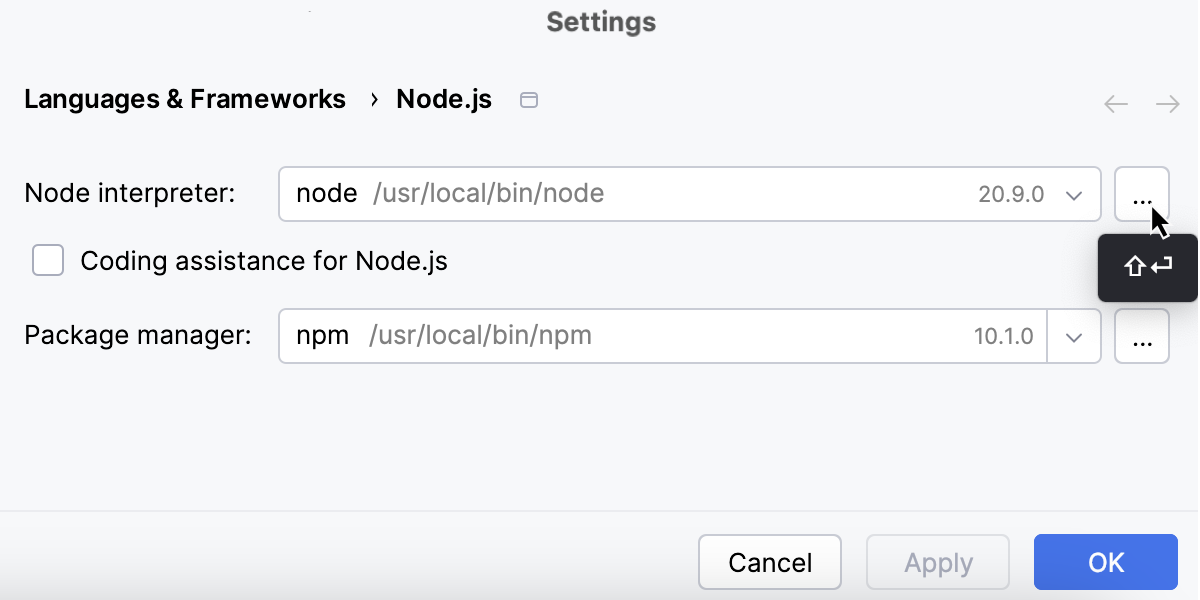1200x600 pixels.
Task: Click the open-in-editor icon beside Node.js breadcrumb
Action: click(x=529, y=99)
